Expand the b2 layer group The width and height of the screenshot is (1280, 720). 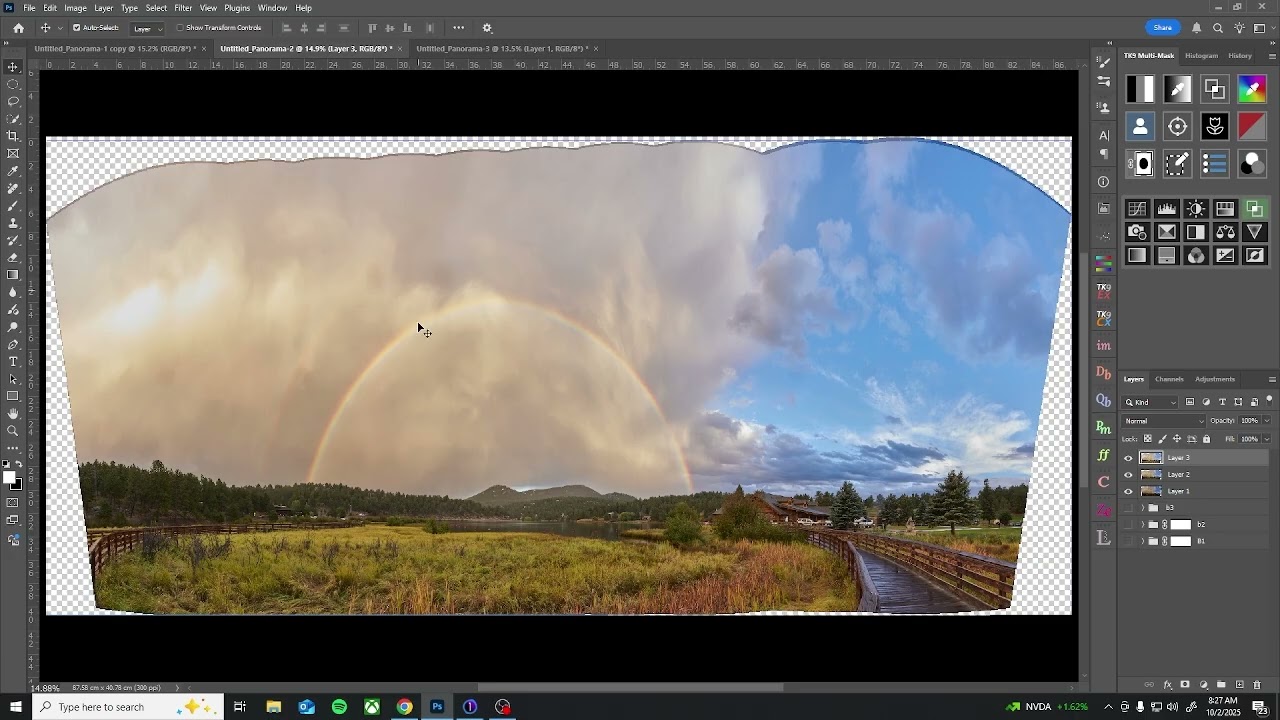coord(1142,525)
